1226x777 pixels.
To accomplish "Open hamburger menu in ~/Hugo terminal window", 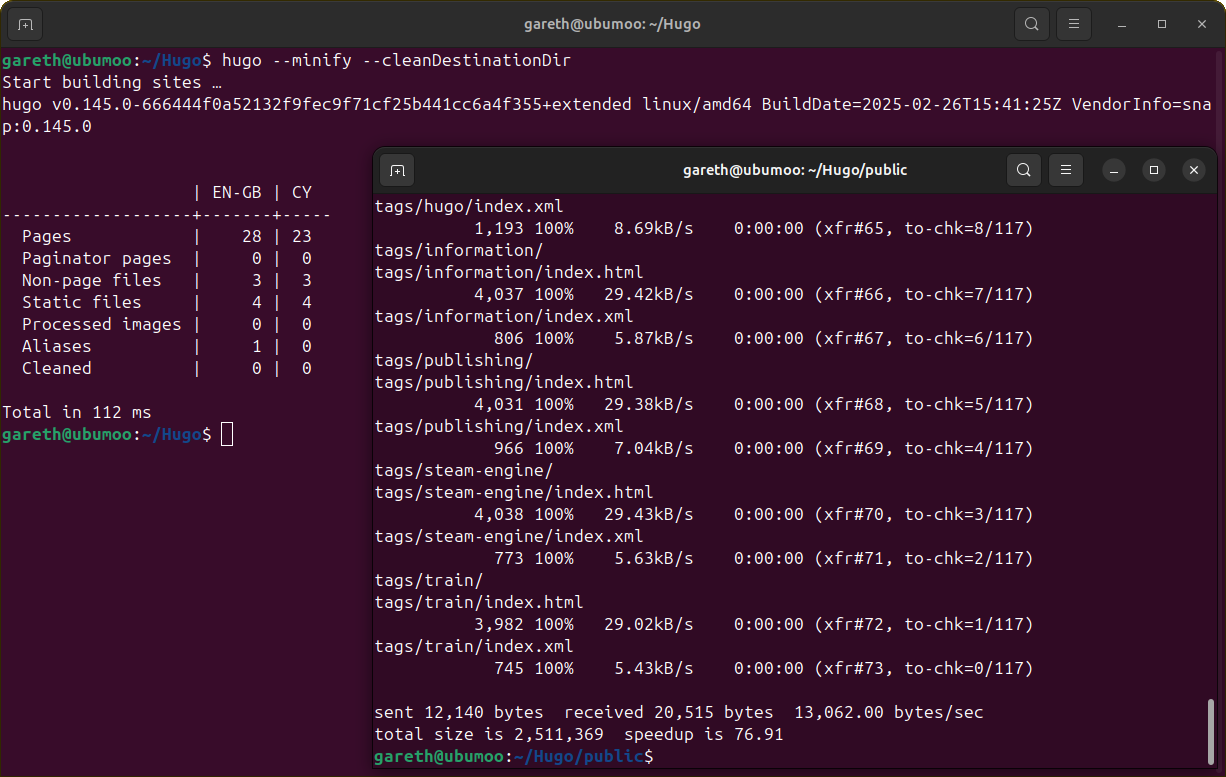I will click(1074, 23).
